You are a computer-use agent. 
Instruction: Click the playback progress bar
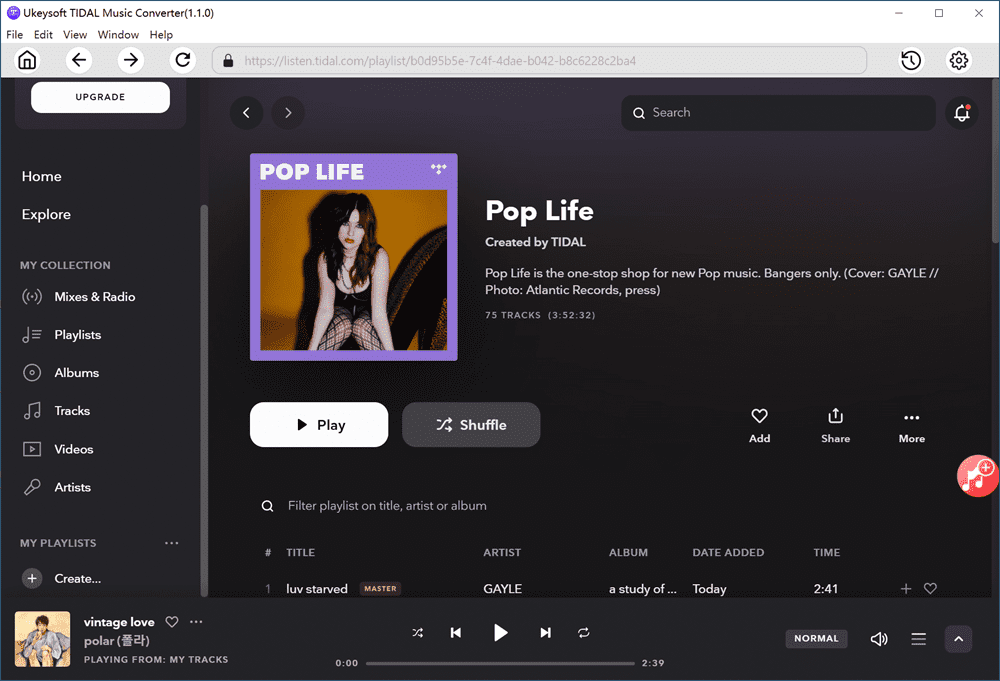(x=500, y=662)
